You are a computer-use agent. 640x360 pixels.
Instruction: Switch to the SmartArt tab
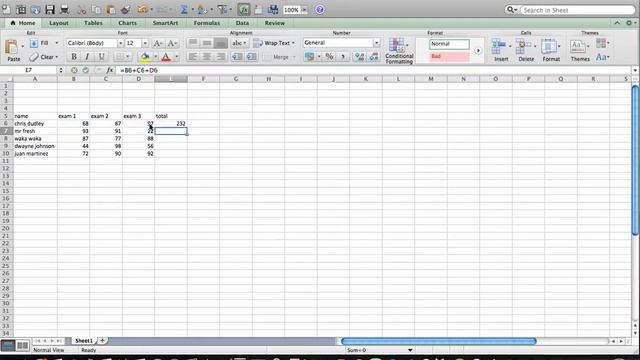coord(165,23)
